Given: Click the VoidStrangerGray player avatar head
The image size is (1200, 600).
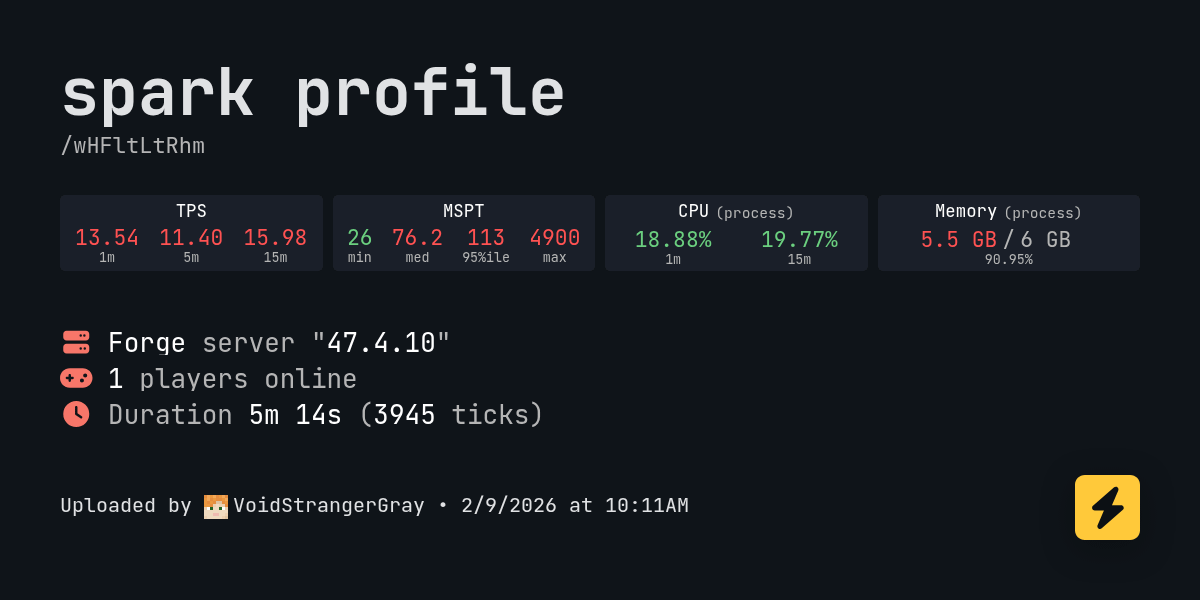Looking at the screenshot, I should point(216,506).
